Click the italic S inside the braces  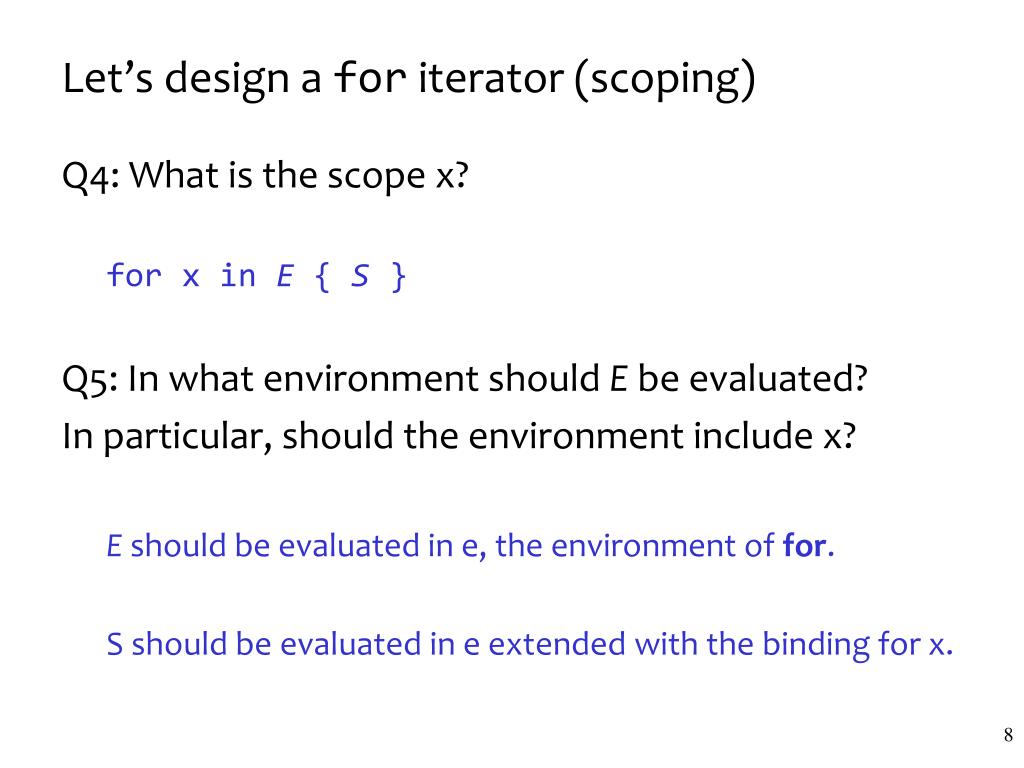pyautogui.click(x=360, y=276)
